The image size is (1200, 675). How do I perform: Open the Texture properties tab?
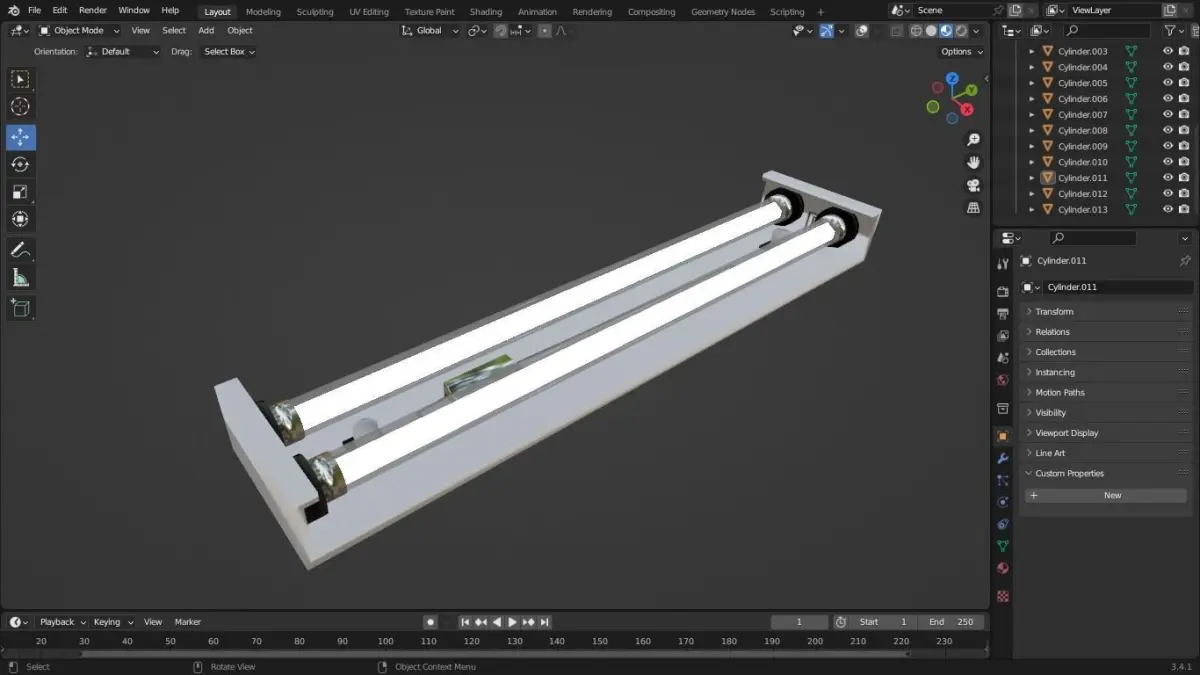(x=1003, y=596)
